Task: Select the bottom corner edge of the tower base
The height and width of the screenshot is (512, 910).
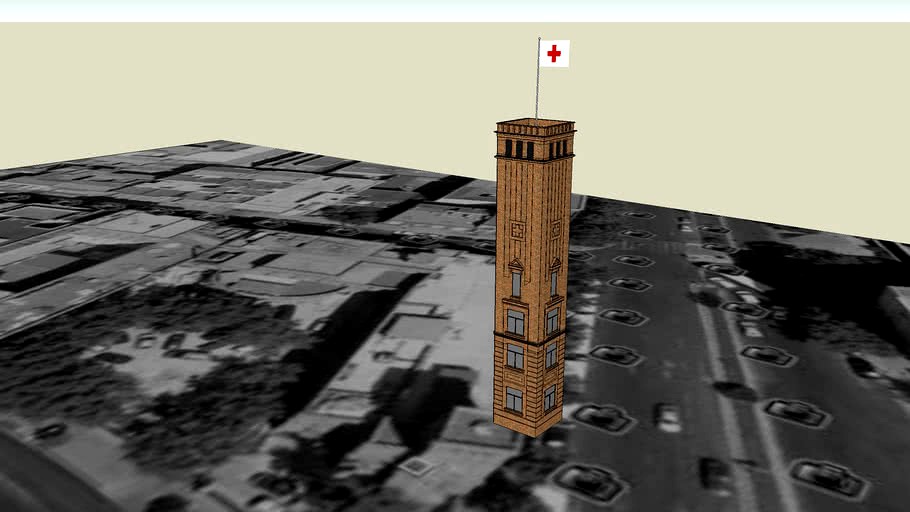Action: point(540,435)
